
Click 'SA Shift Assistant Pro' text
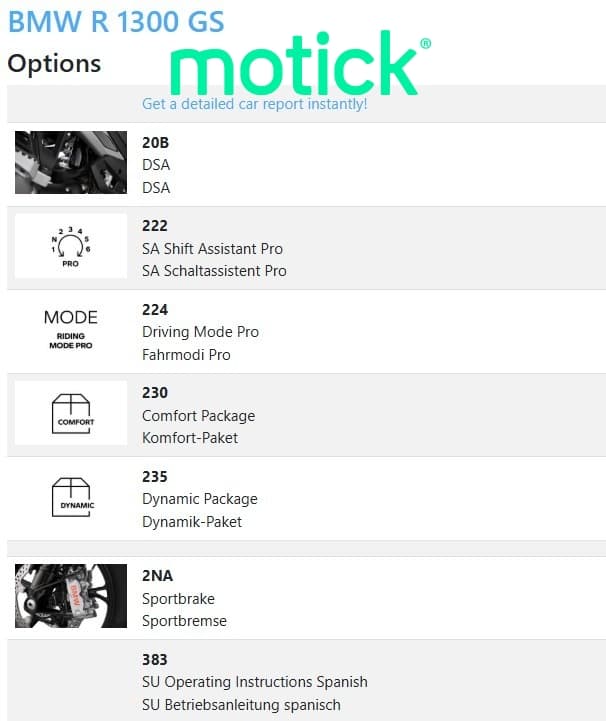pyautogui.click(x=212, y=249)
